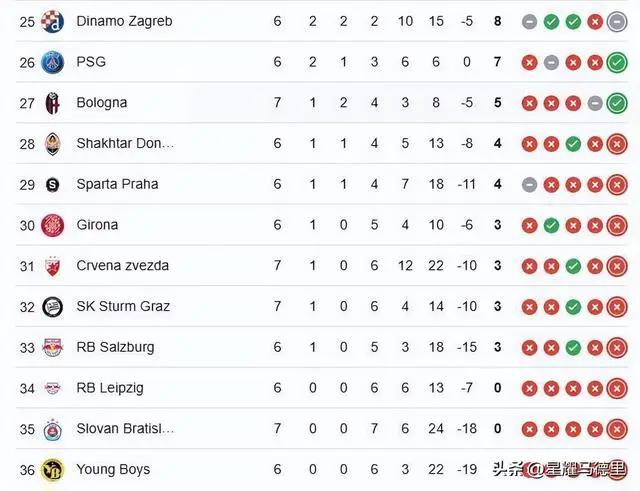This screenshot has width=640, height=491.
Task: Click the Bologna club crest
Action: click(x=53, y=103)
